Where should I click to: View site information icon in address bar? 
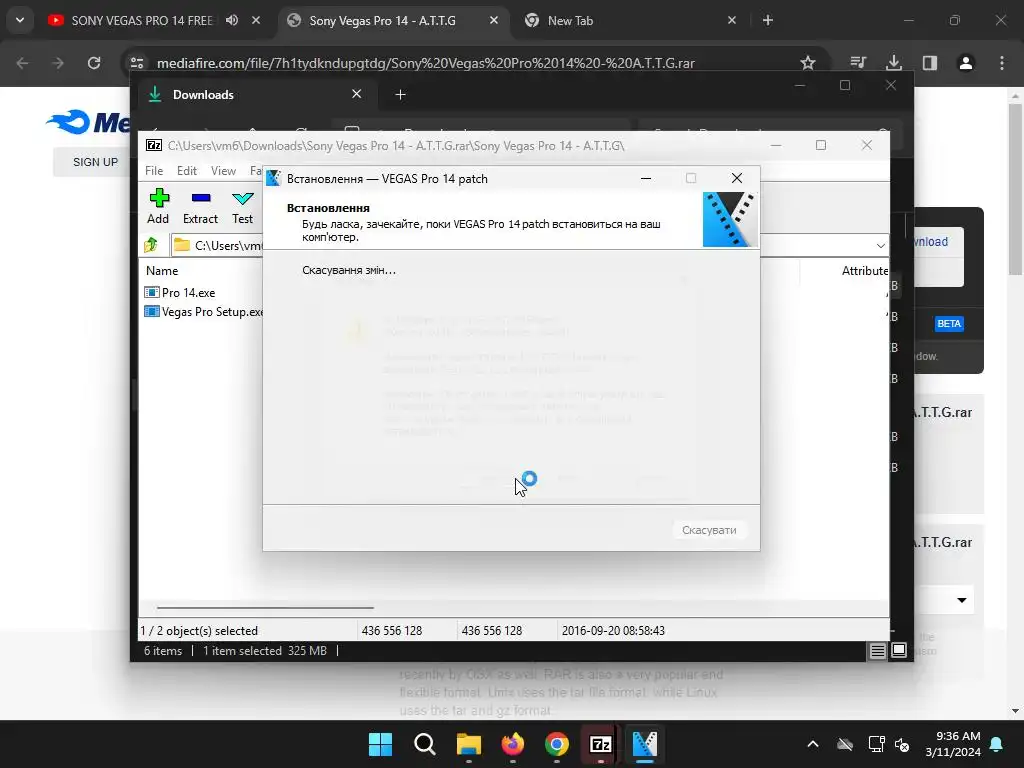[137, 63]
